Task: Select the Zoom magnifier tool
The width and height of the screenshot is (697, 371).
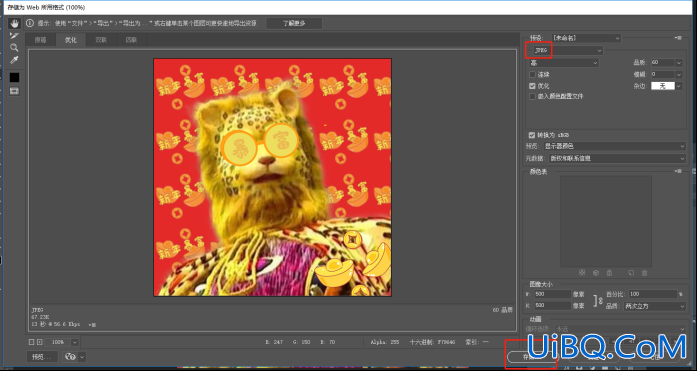Action: coord(14,48)
